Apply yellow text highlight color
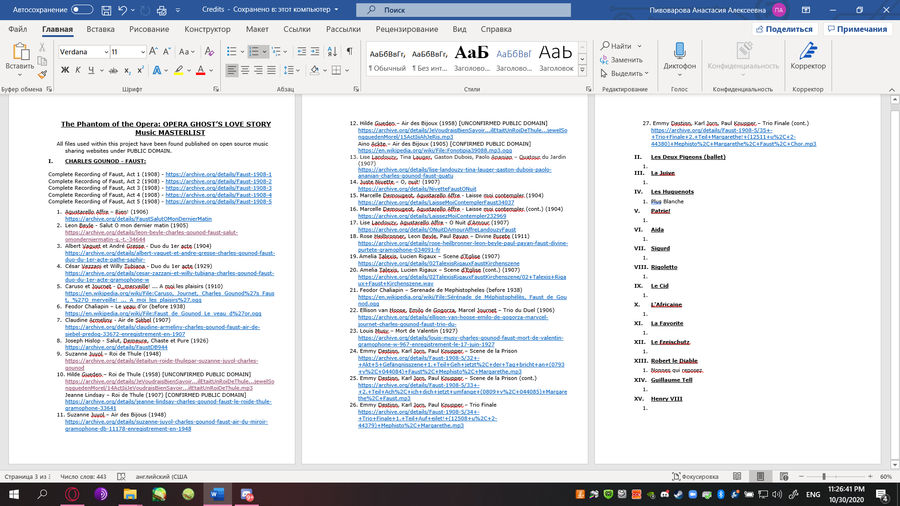The height and width of the screenshot is (506, 900). pyautogui.click(x=179, y=70)
